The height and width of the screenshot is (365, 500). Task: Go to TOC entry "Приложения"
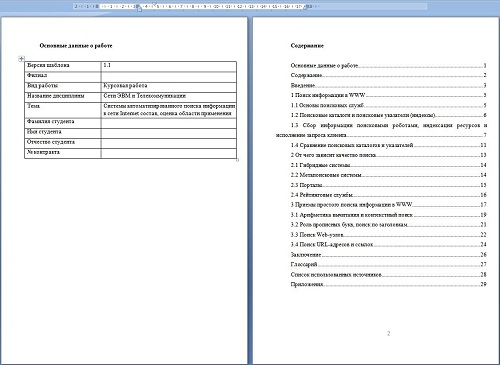[x=388, y=284]
